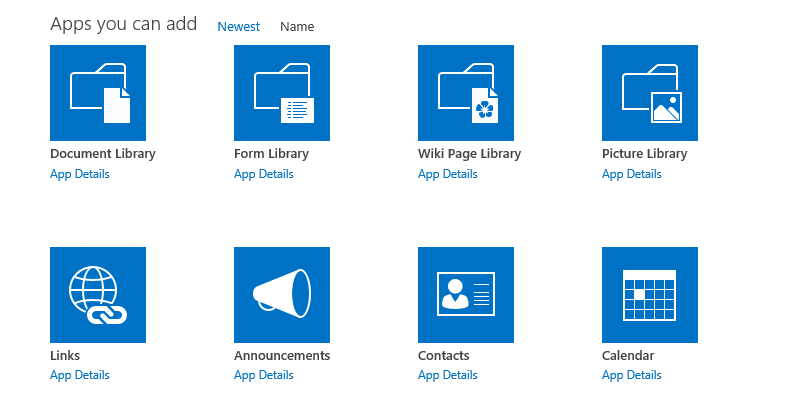Open App Details under Contacts

[448, 375]
